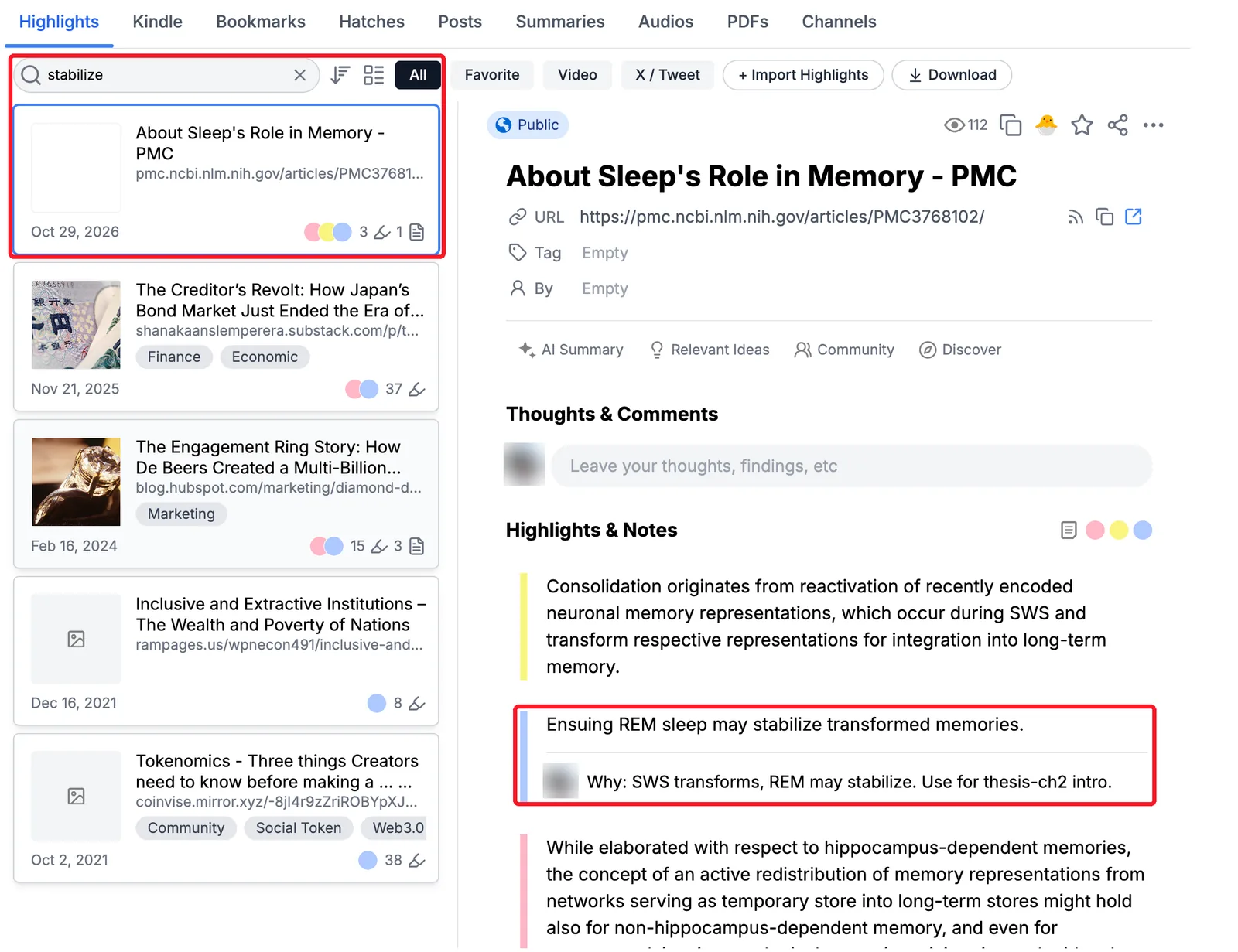Switch the list layout view icon
The width and height of the screenshot is (1238, 952).
pos(374,75)
